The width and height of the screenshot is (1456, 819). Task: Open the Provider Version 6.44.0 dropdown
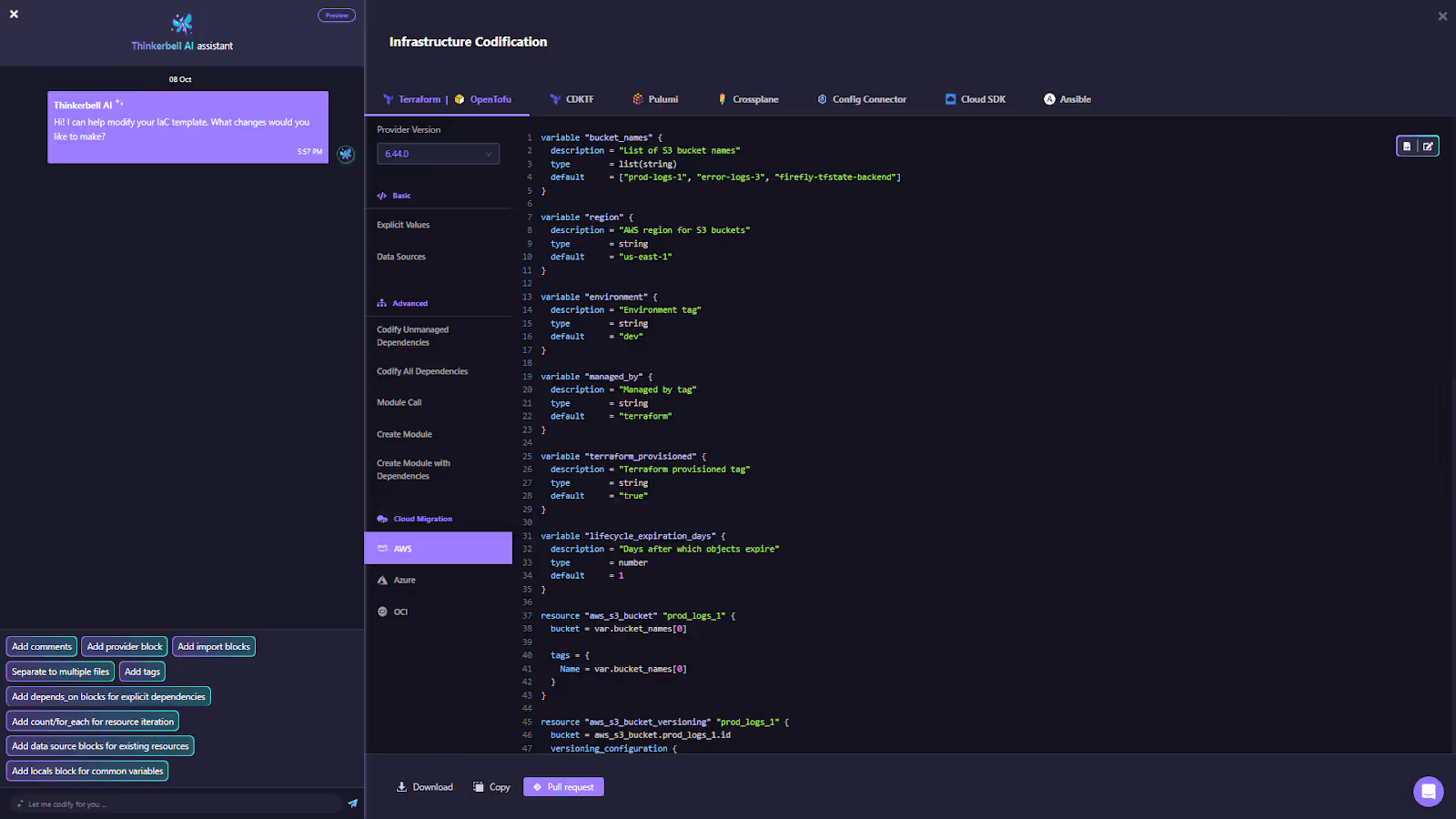[439, 154]
